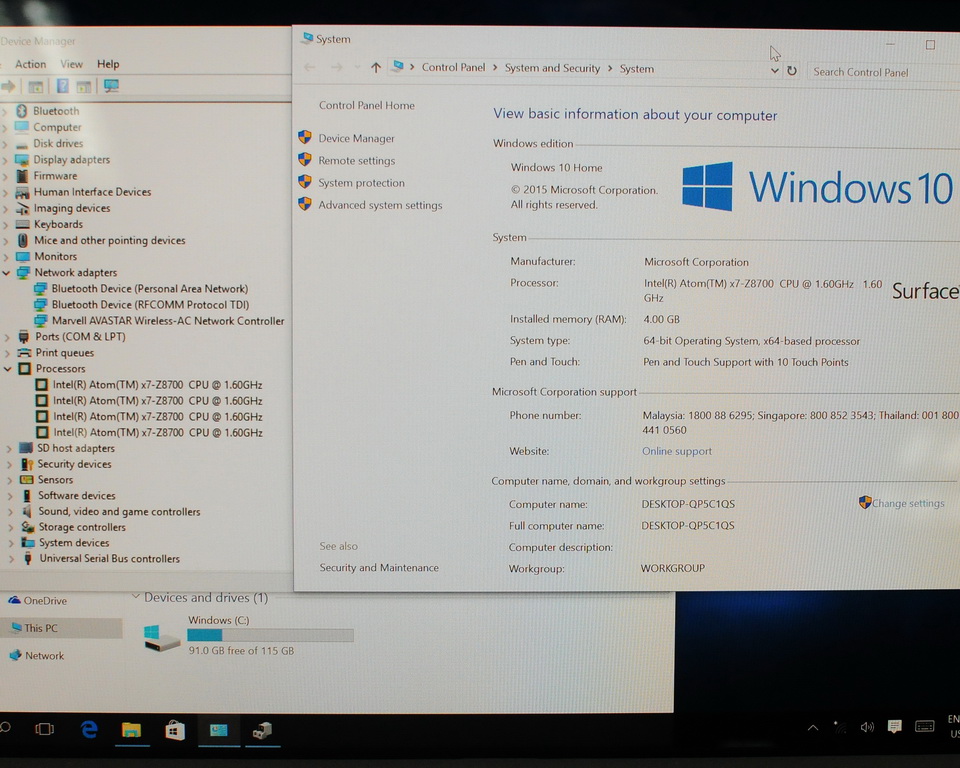Click the forward arrow in Device Manager toolbar

point(8,86)
